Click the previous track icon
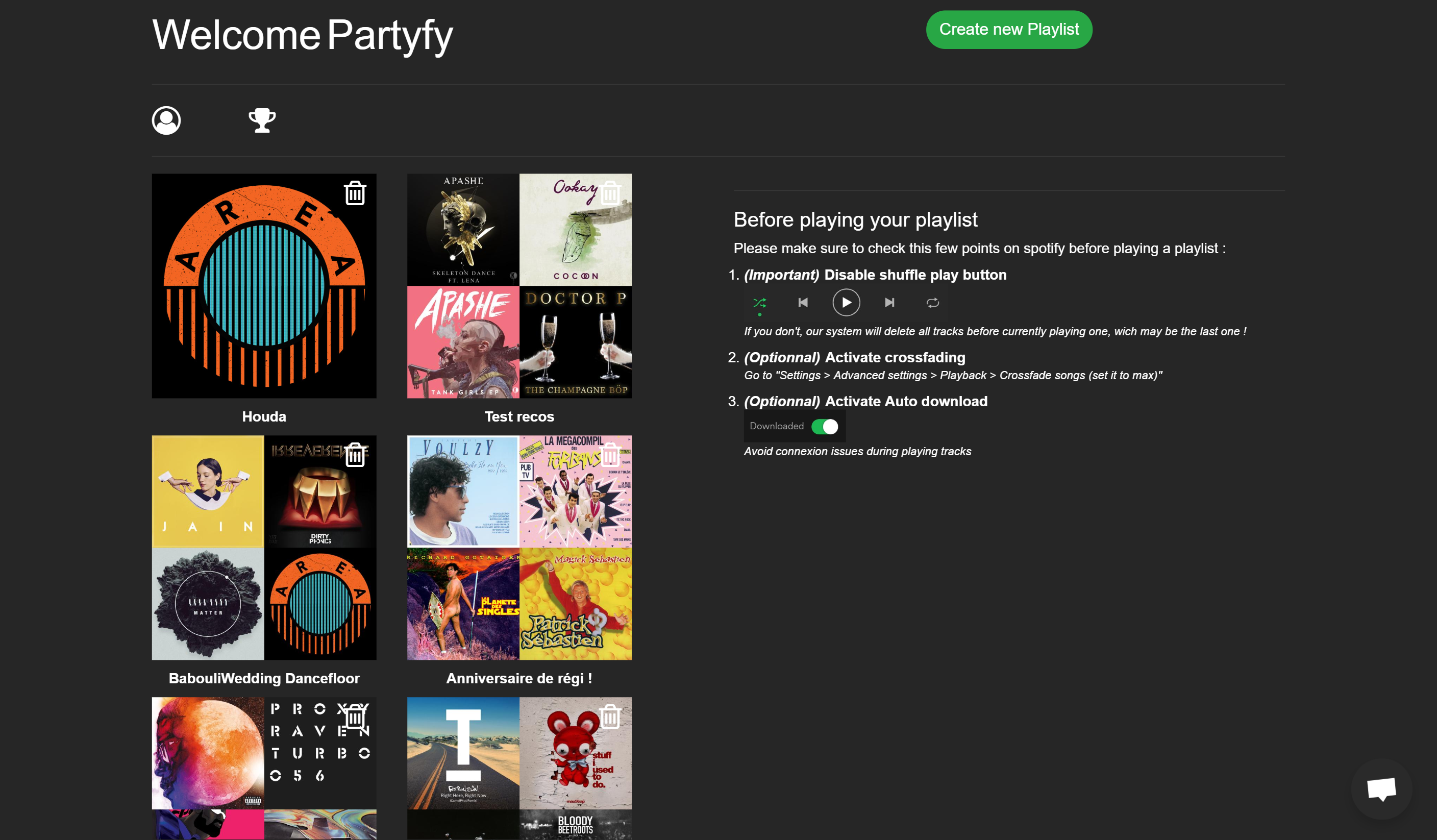This screenshot has width=1437, height=840. (804, 303)
